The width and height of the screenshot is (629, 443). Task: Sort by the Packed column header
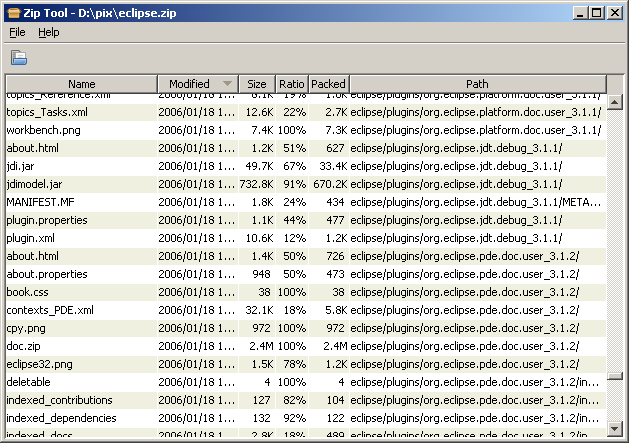point(329,84)
